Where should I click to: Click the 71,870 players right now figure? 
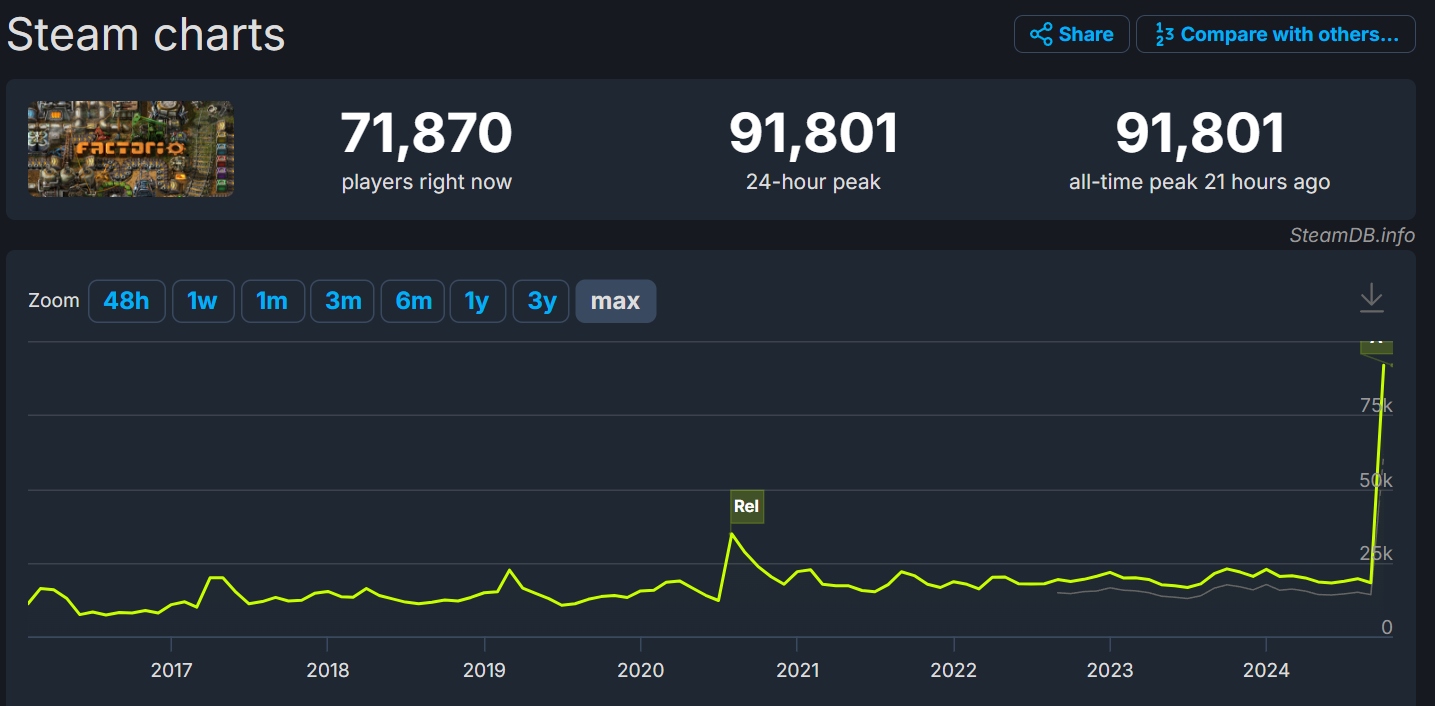[x=427, y=134]
